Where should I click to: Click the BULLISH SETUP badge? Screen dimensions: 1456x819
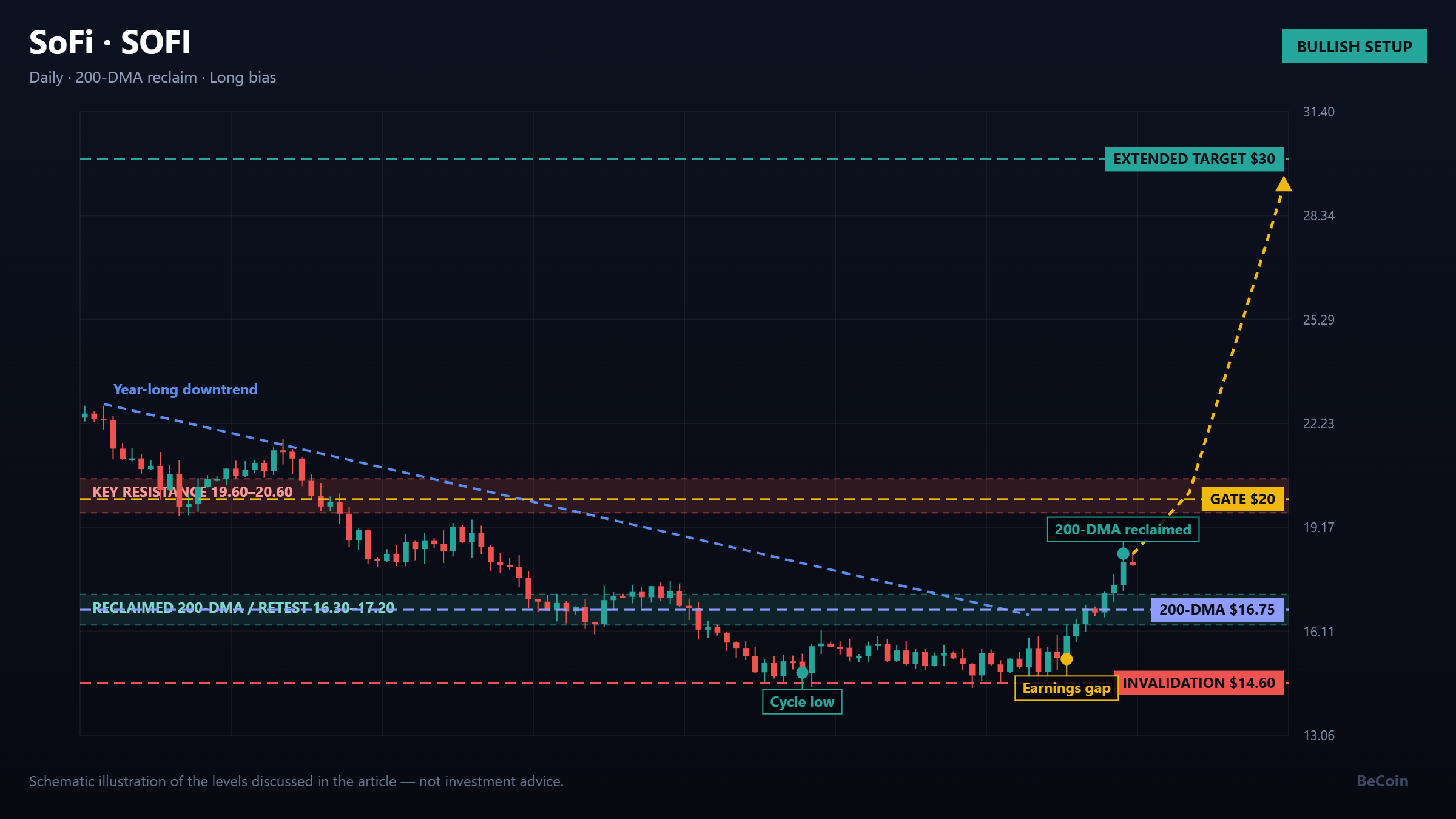pyautogui.click(x=1354, y=46)
